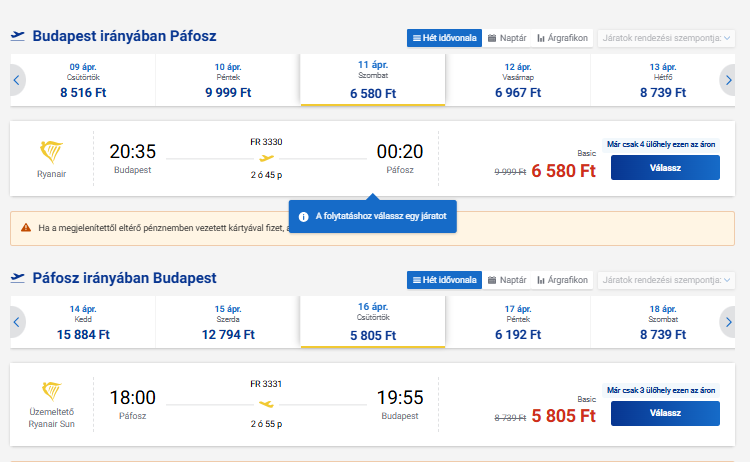Click Ryanair logo on outbound flight card
The image size is (750, 462).
(x=51, y=153)
